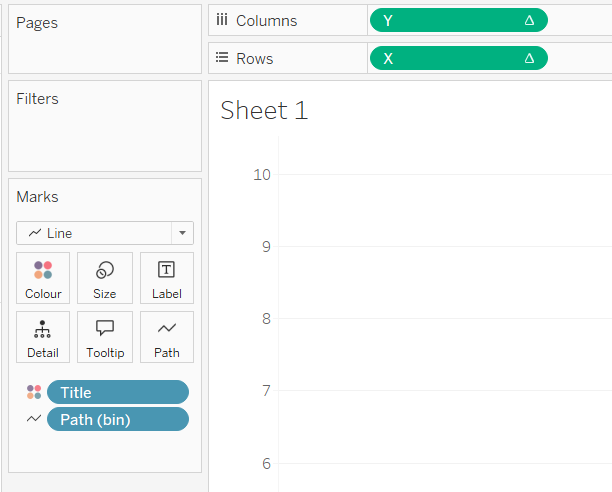
Task: Select the Title pill in Marks
Action: pyautogui.click(x=117, y=392)
